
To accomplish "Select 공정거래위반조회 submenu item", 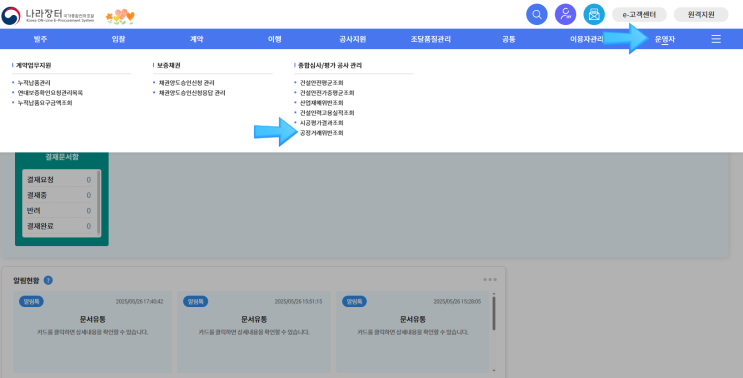I will 322,133.
